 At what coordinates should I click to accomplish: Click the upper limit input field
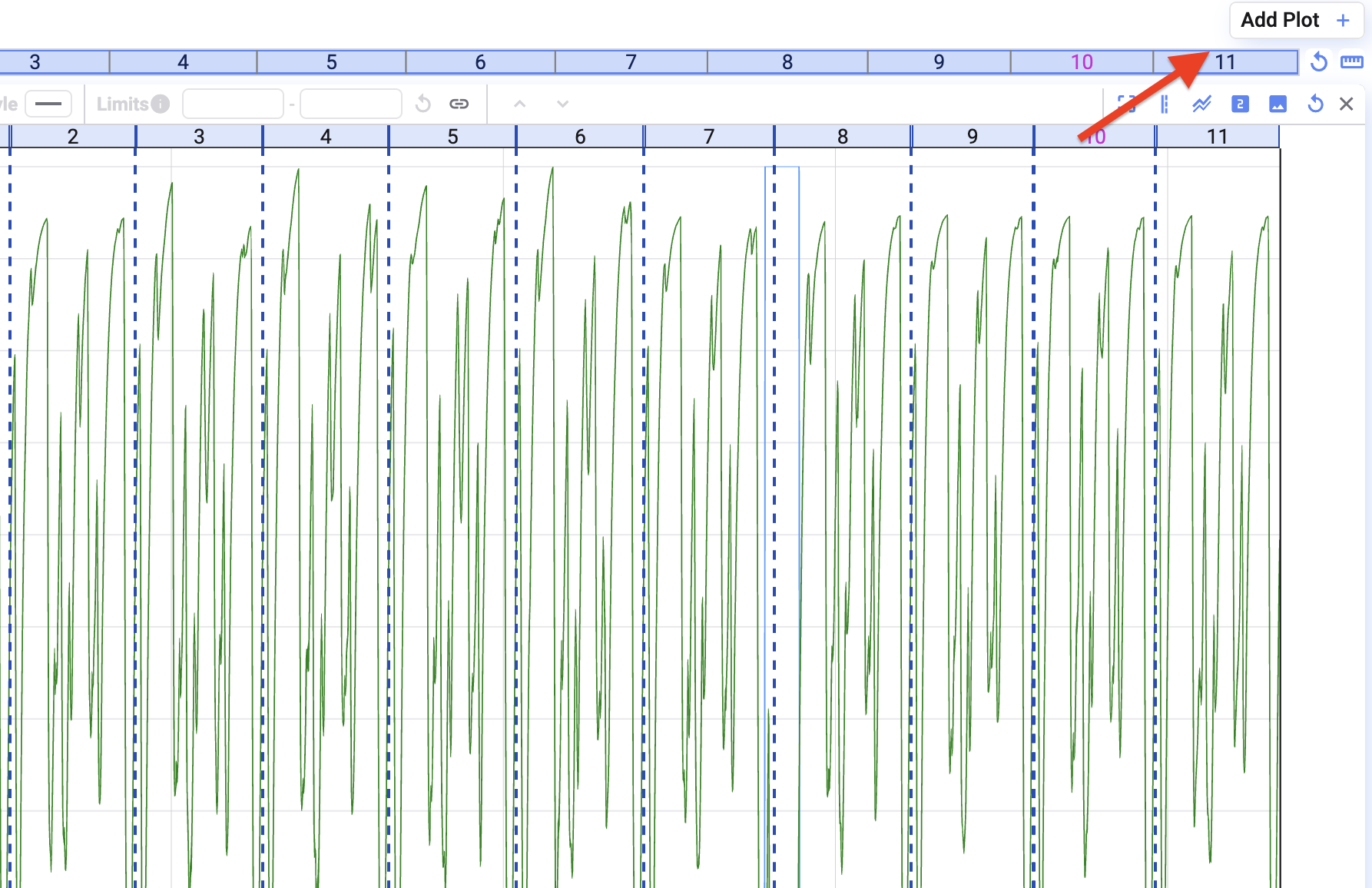point(351,104)
